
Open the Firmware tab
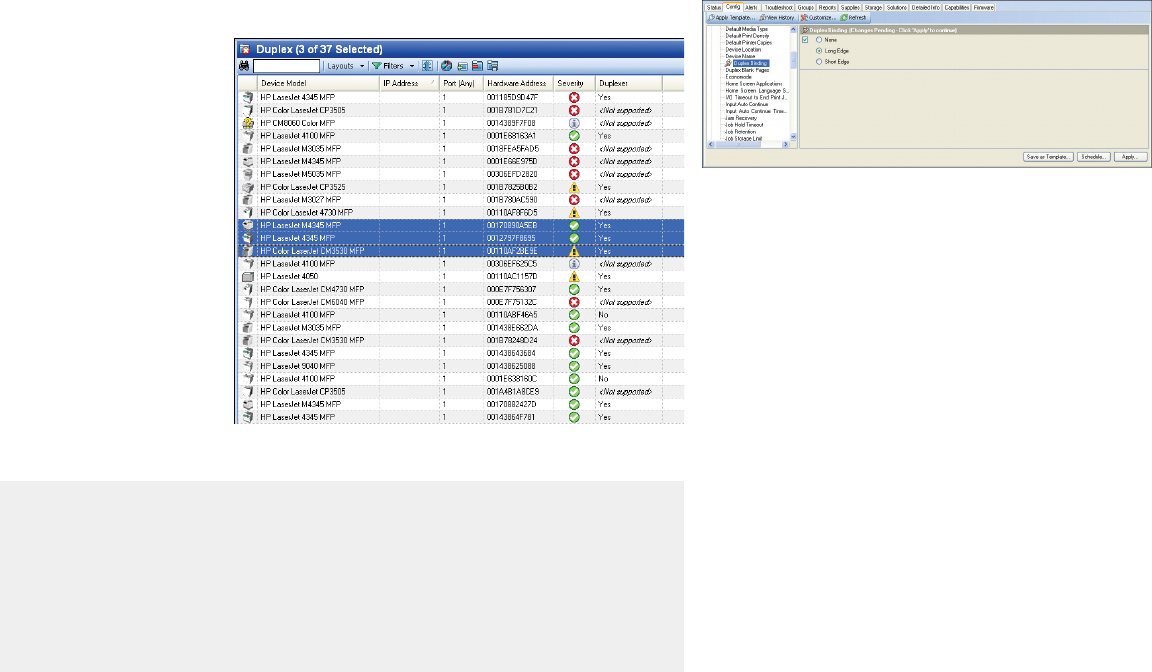(x=983, y=7)
